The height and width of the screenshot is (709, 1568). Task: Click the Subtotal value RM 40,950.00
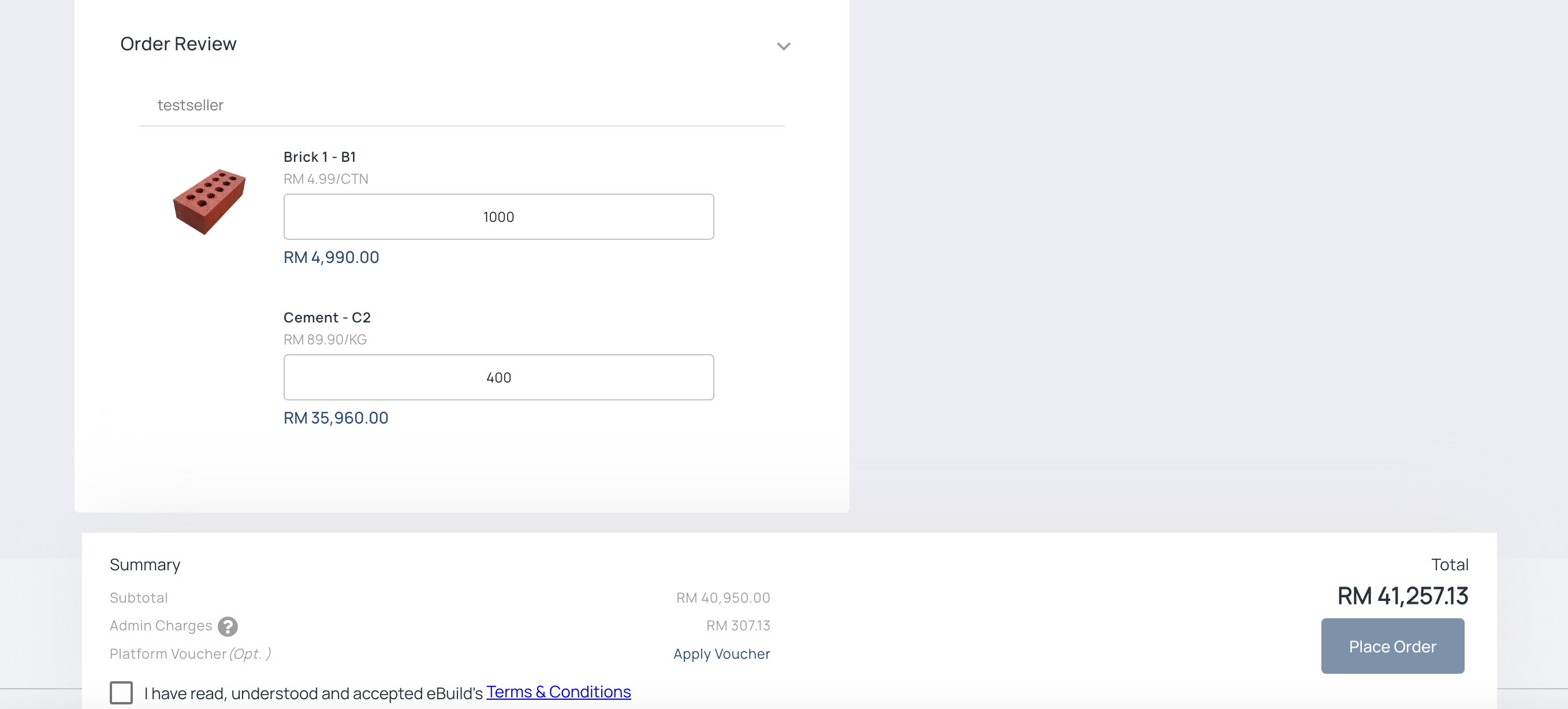pos(722,597)
